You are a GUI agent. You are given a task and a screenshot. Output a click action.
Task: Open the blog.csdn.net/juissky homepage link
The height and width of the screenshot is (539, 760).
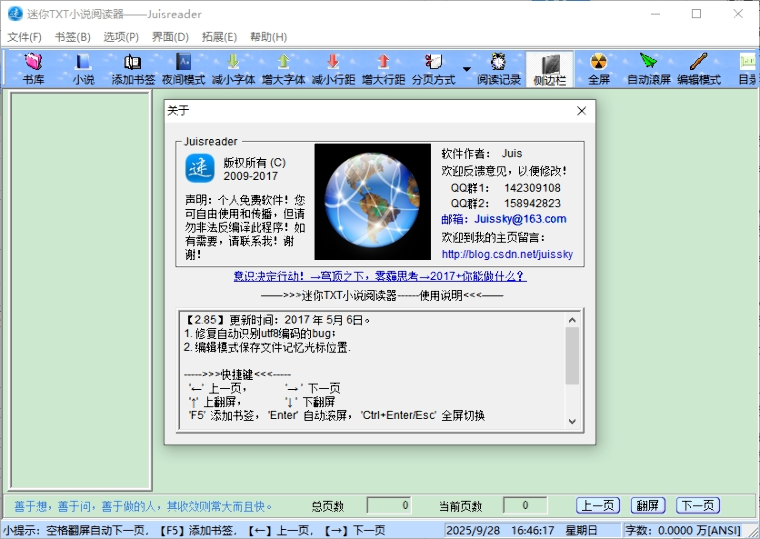pos(507,254)
